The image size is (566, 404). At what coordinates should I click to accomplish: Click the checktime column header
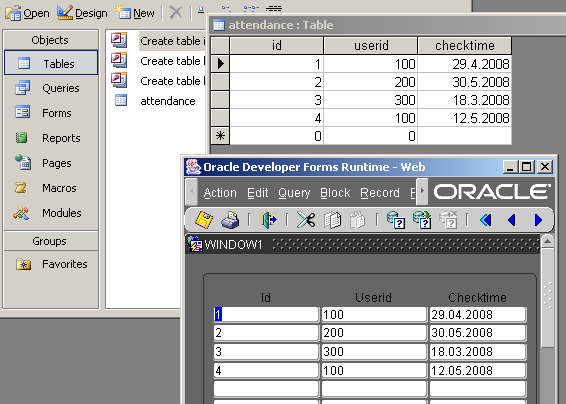465,45
